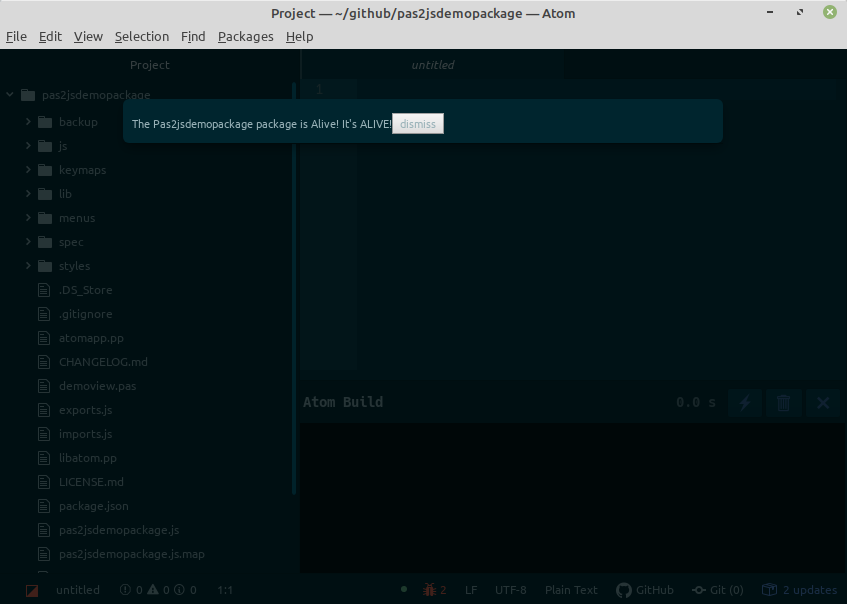Select LICENSE.md in the tree
Viewport: 847px width, 604px height.
[91, 482]
